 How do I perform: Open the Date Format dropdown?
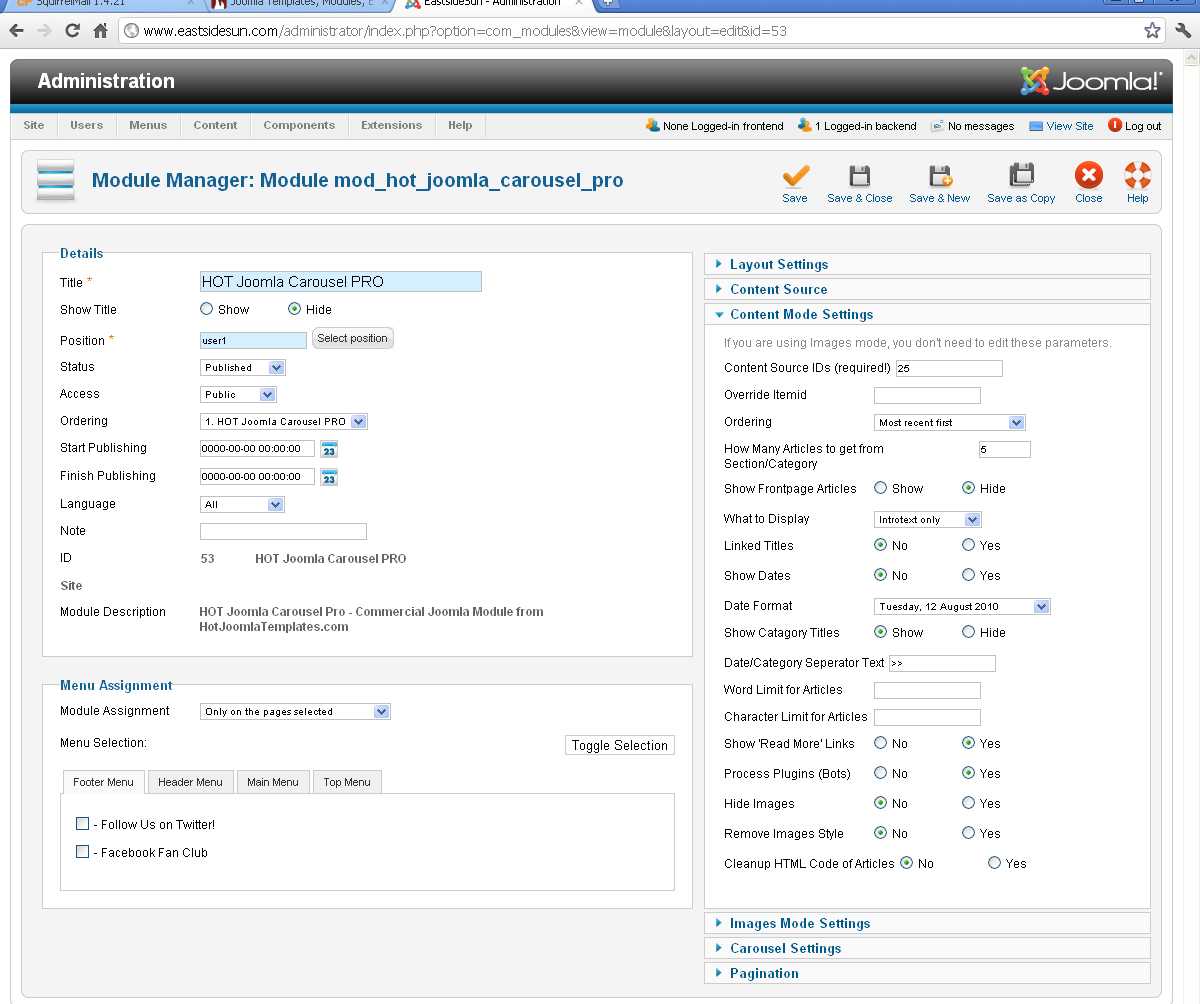pos(962,606)
